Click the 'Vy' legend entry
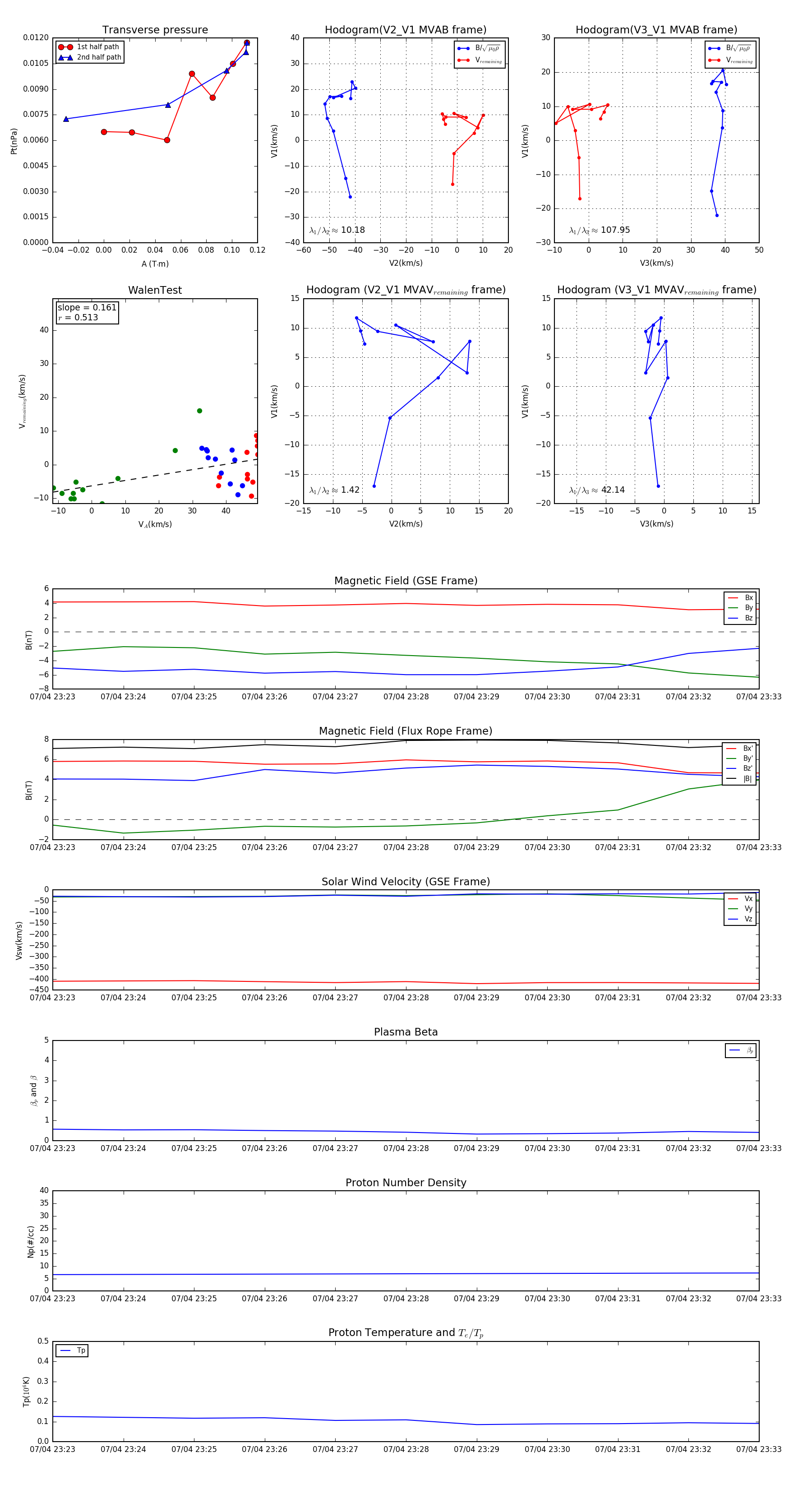The image size is (812, 1489). [x=740, y=909]
